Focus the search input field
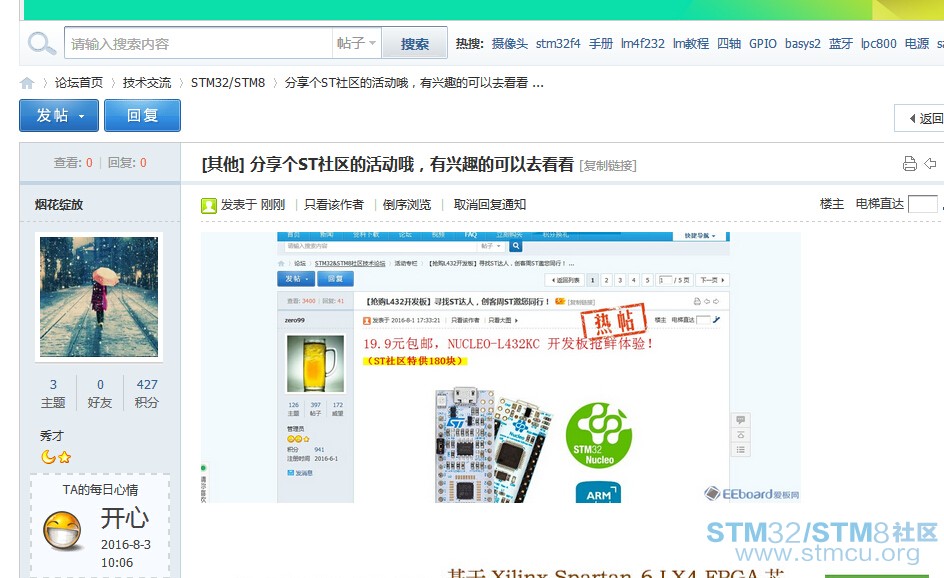 [199, 43]
